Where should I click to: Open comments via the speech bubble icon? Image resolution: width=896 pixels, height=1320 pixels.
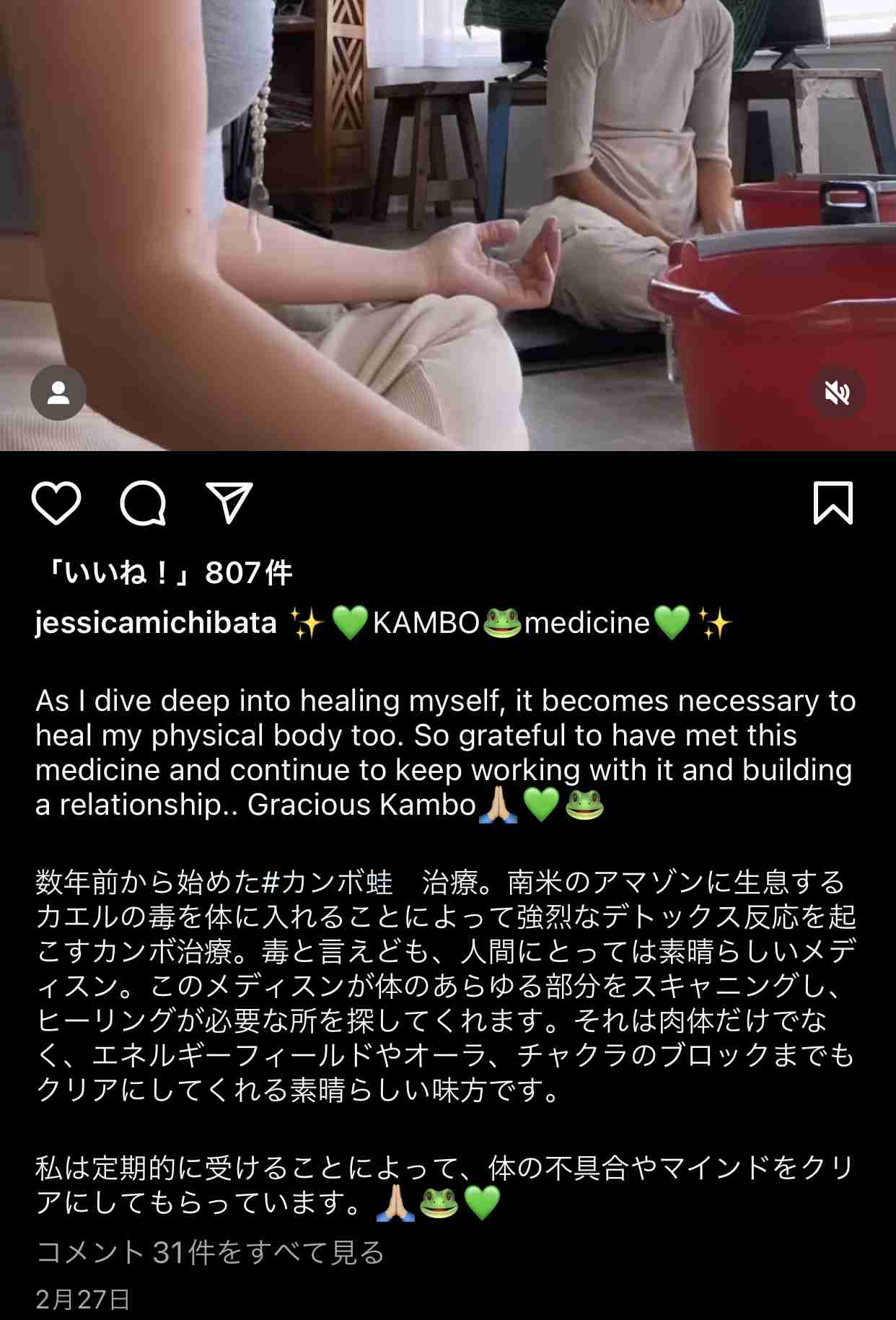[x=143, y=503]
